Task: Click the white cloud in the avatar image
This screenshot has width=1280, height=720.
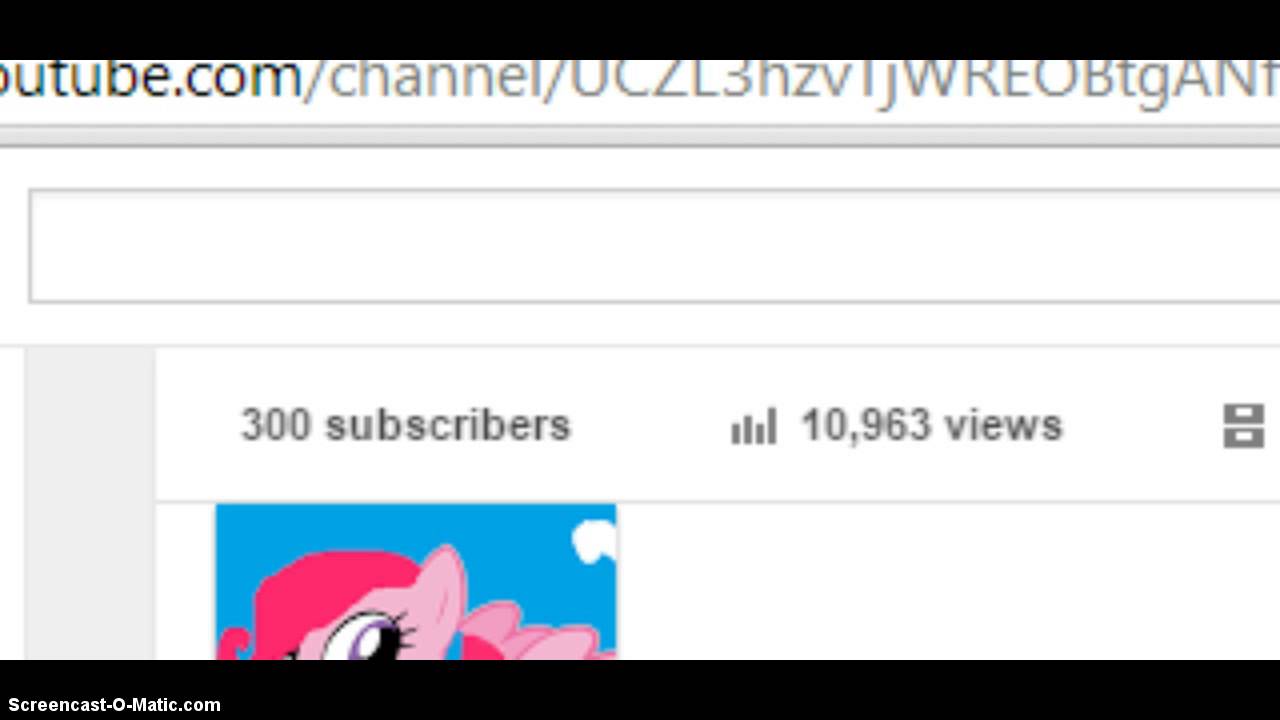Action: [x=594, y=541]
